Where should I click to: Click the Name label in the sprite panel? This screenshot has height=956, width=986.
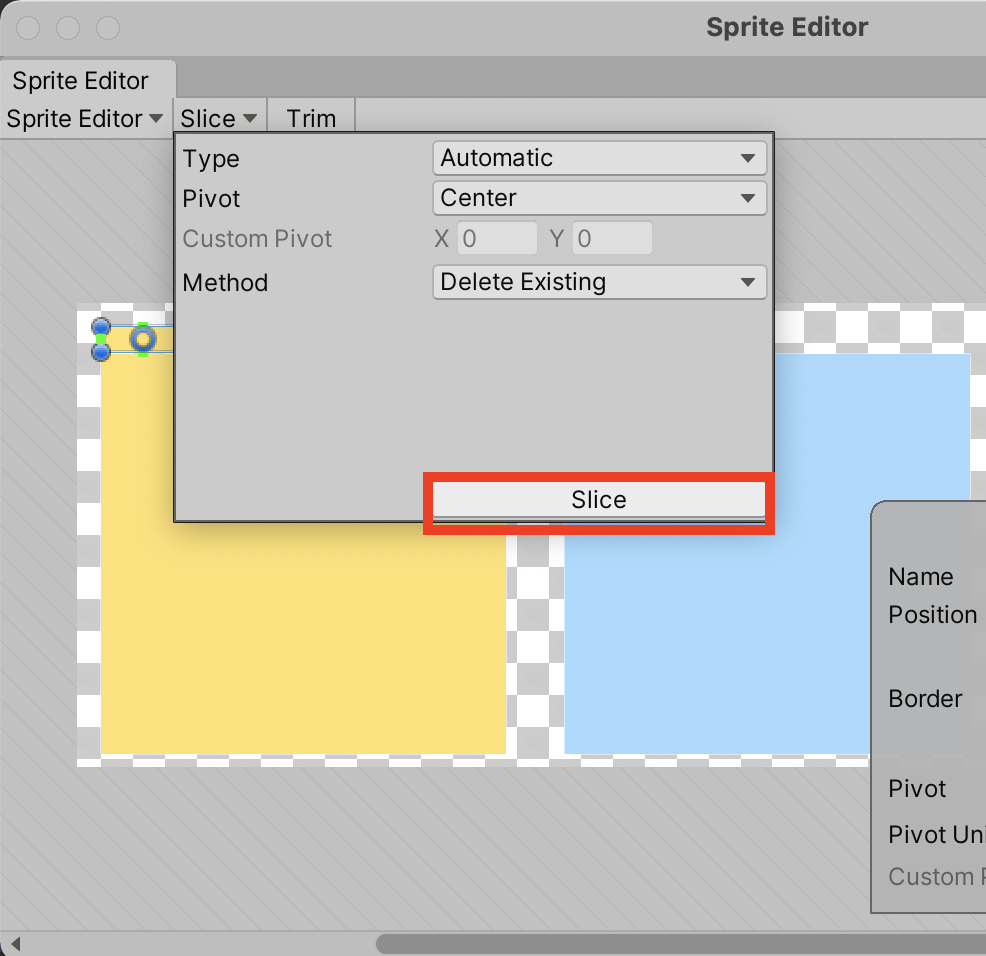(x=921, y=577)
